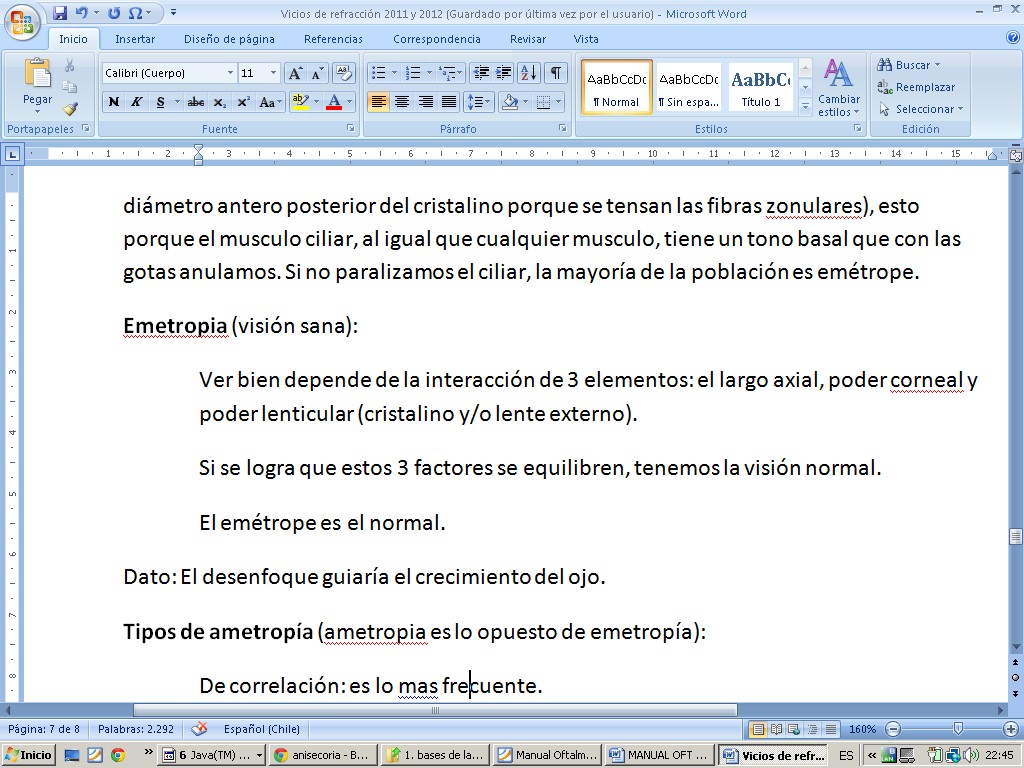Toggle bold formatting (N button)
Viewport: 1024px width, 768px height.
[114, 102]
